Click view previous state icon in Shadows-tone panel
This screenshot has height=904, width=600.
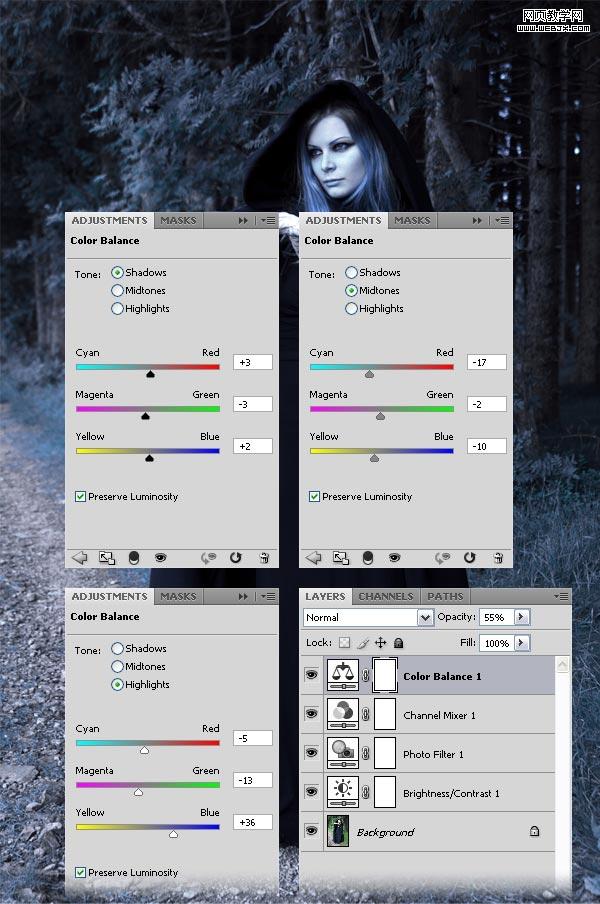click(x=209, y=558)
